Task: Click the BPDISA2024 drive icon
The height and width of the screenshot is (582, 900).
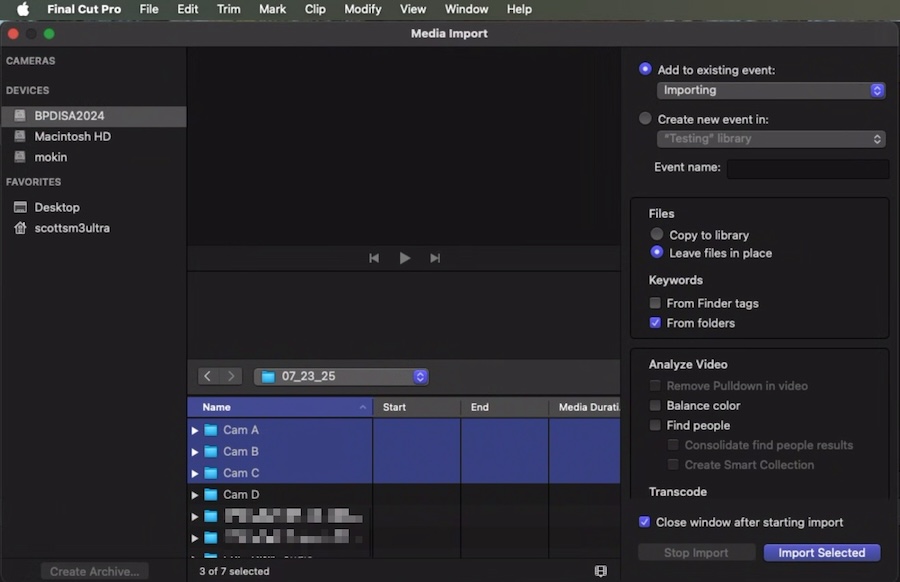Action: (x=20, y=115)
